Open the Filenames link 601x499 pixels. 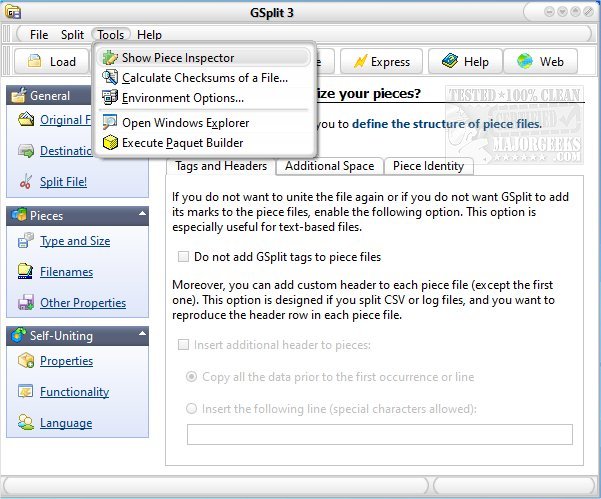[66, 272]
